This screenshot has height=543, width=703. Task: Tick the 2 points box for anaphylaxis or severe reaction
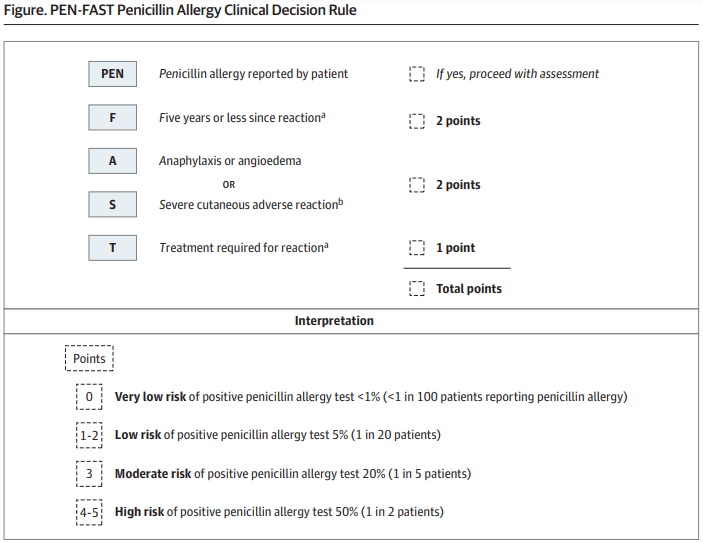tap(416, 185)
